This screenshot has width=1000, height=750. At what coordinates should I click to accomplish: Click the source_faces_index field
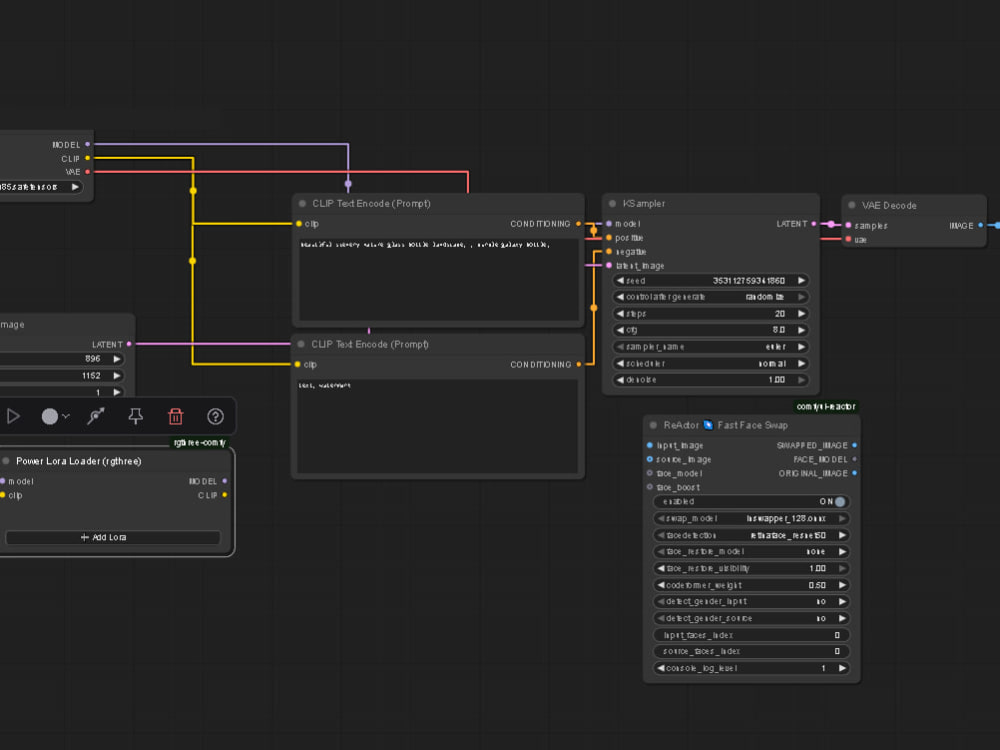point(751,651)
